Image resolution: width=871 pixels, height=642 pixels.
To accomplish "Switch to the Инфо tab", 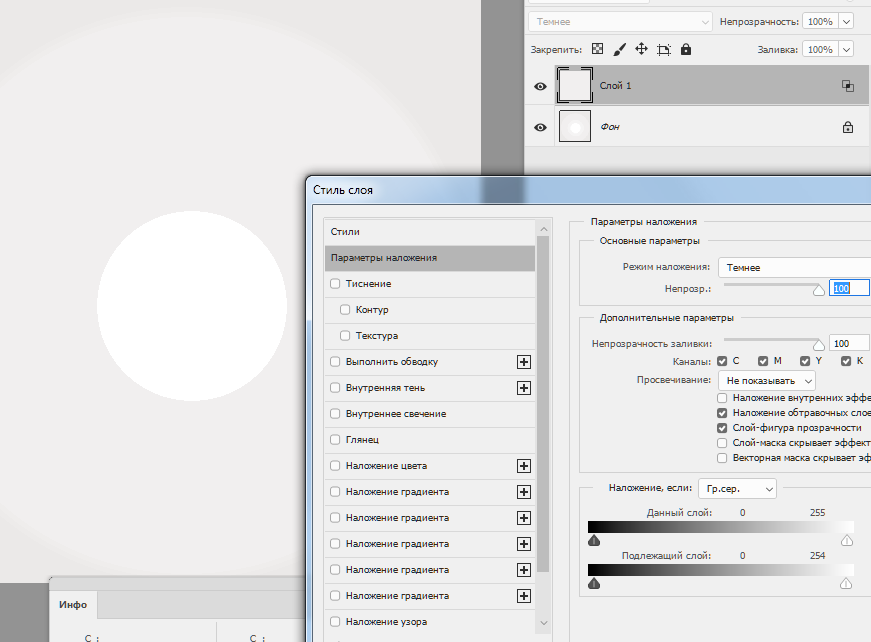I will [x=73, y=605].
